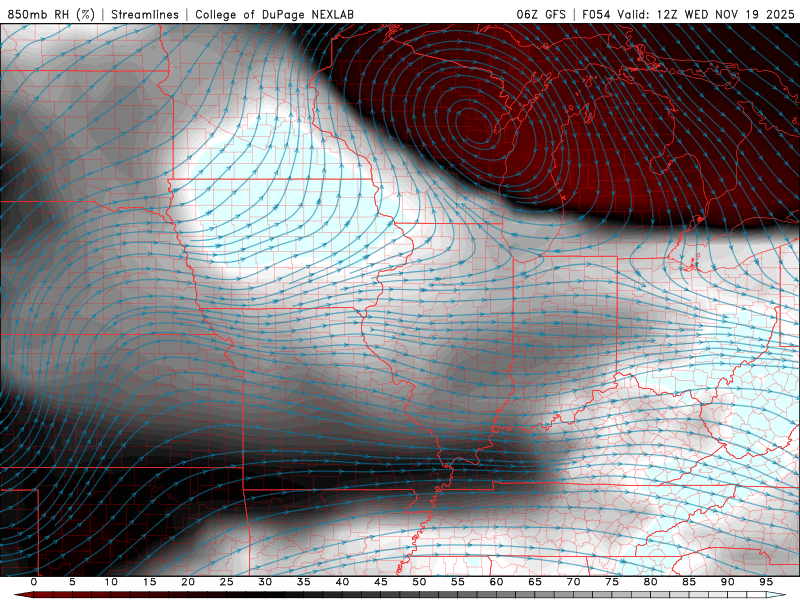The height and width of the screenshot is (600, 800).
Task: Click the colorbar label '80'
Action: coord(650,582)
